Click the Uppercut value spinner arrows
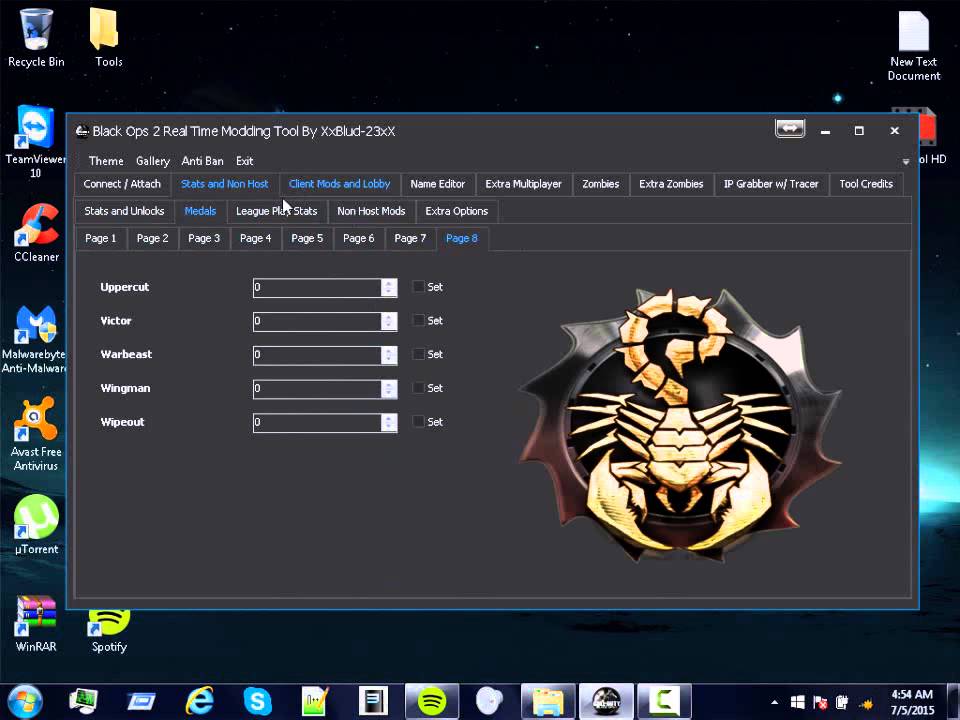Image resolution: width=960 pixels, height=720 pixels. 389,287
